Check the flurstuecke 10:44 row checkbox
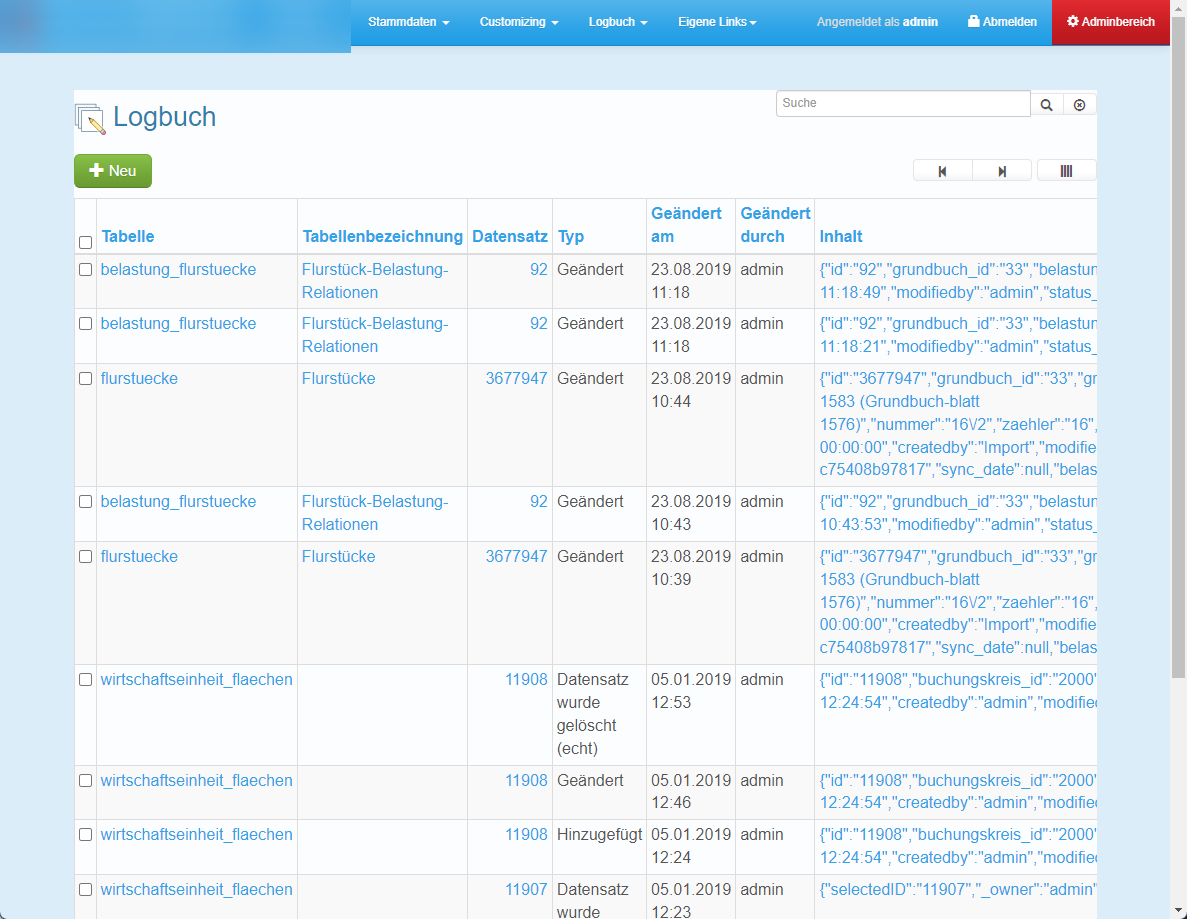The image size is (1187, 919). tap(86, 379)
